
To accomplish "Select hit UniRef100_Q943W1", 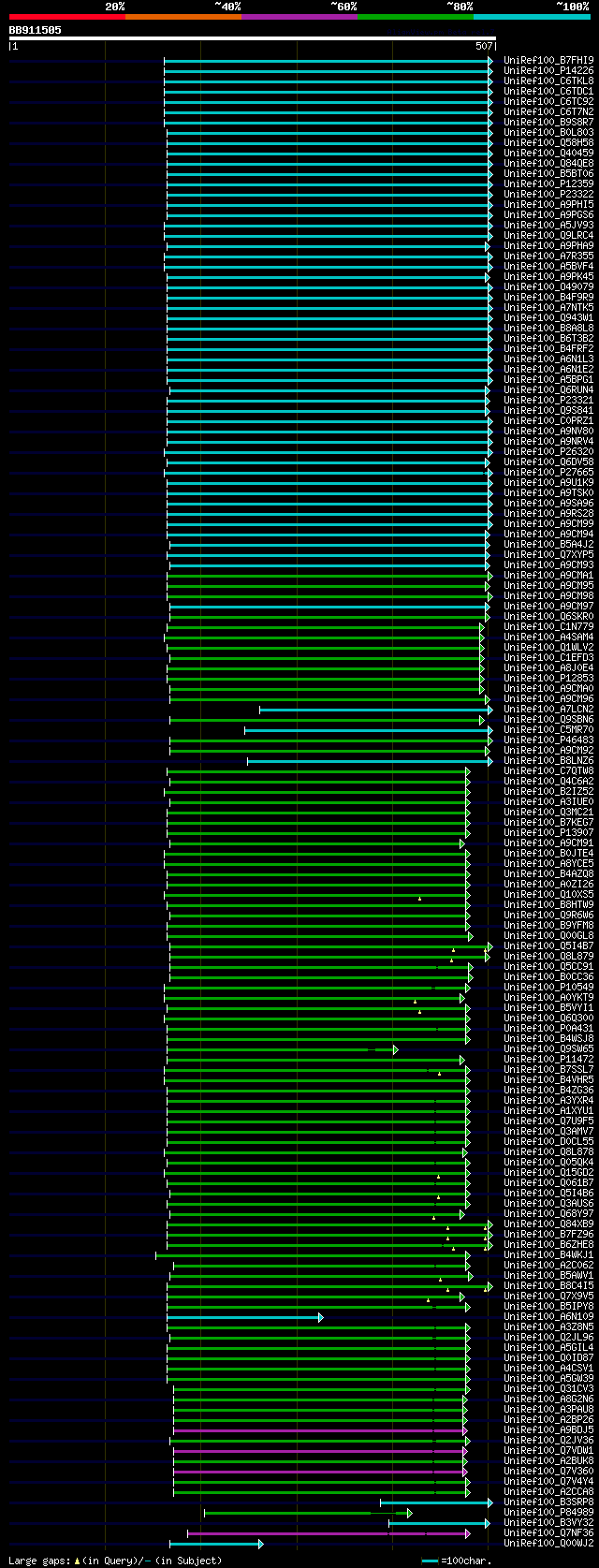I will 548,317.
